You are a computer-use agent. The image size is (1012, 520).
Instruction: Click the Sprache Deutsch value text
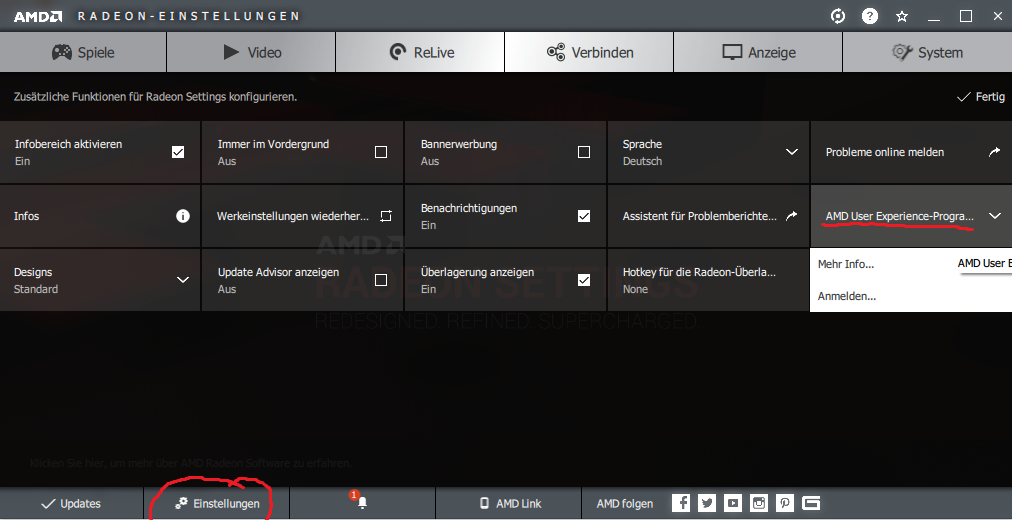click(x=642, y=161)
